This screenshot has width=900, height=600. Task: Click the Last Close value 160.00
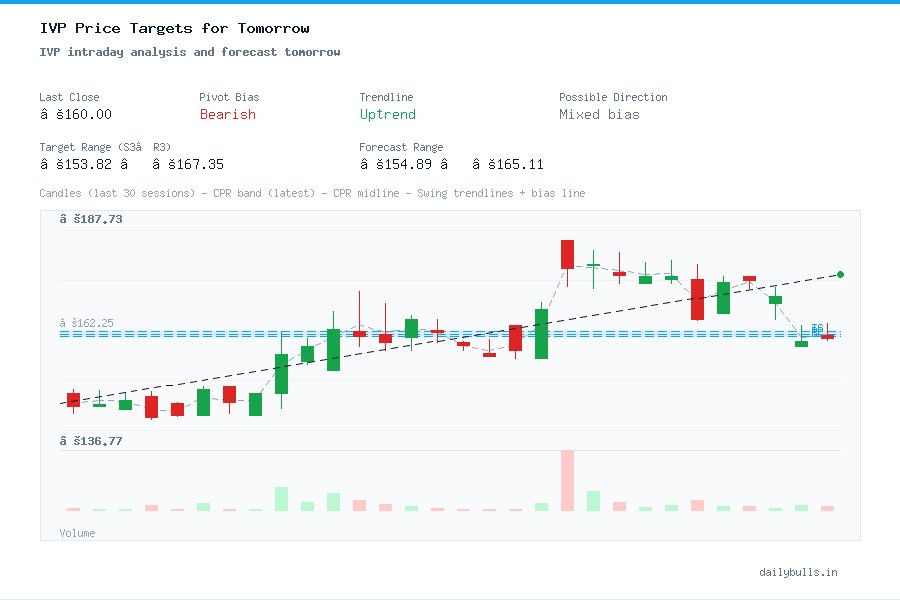76,114
